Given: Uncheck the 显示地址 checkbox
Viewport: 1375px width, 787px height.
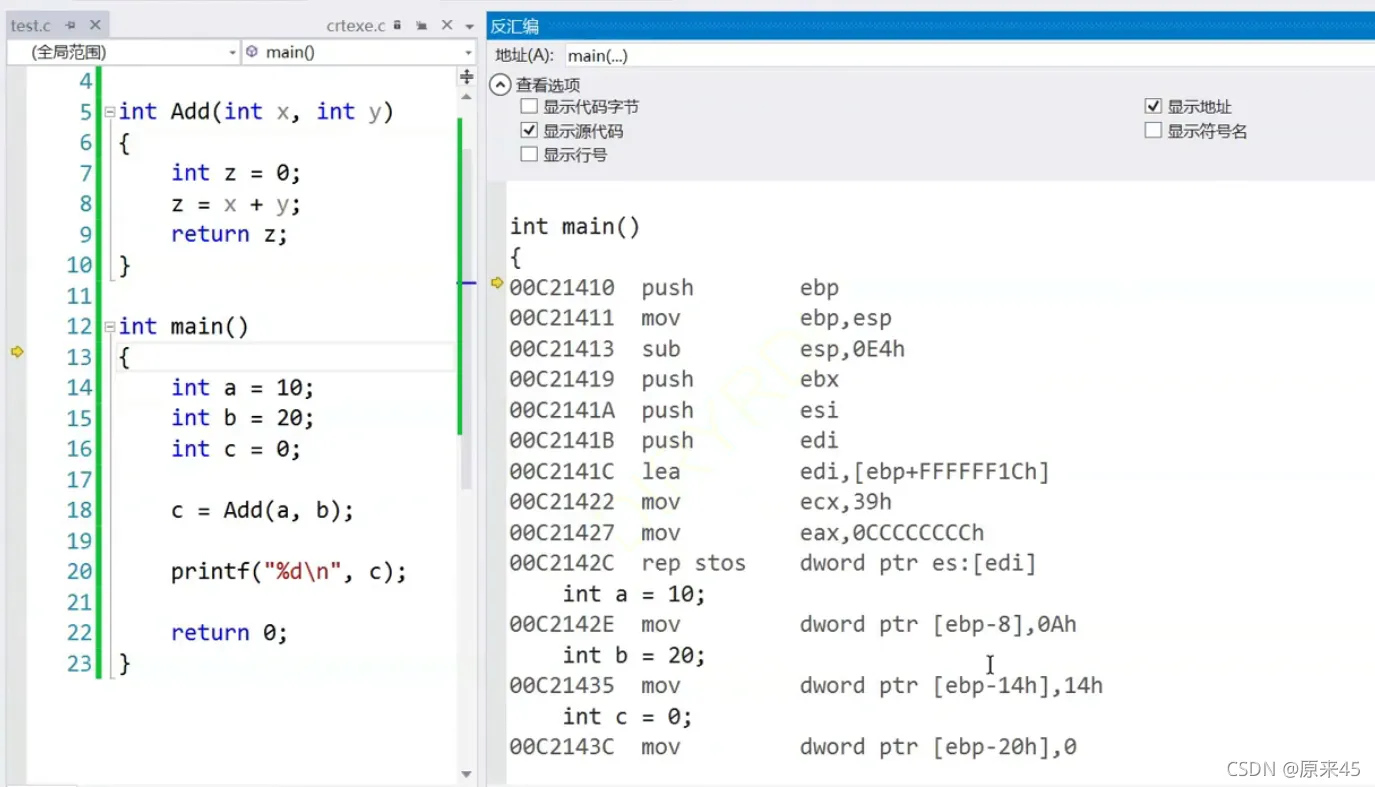Looking at the screenshot, I should 1153,107.
